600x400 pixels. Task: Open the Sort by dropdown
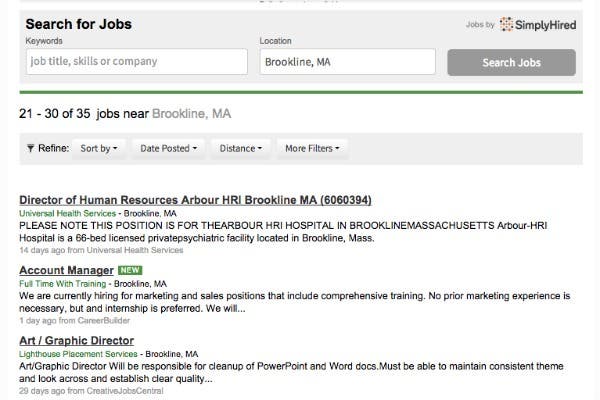pyautogui.click(x=98, y=149)
